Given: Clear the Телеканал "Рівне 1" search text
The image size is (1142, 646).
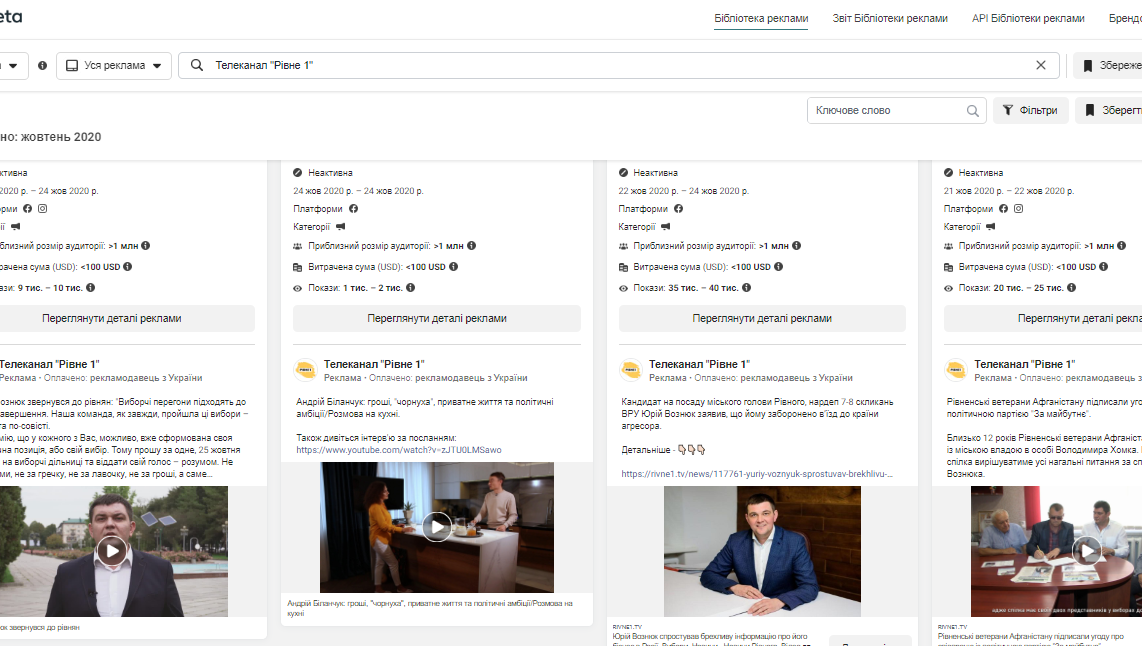Looking at the screenshot, I should tap(1041, 66).
